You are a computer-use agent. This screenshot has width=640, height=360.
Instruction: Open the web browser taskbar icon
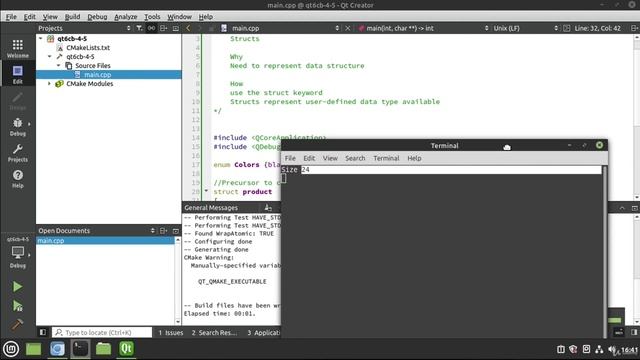click(57, 349)
